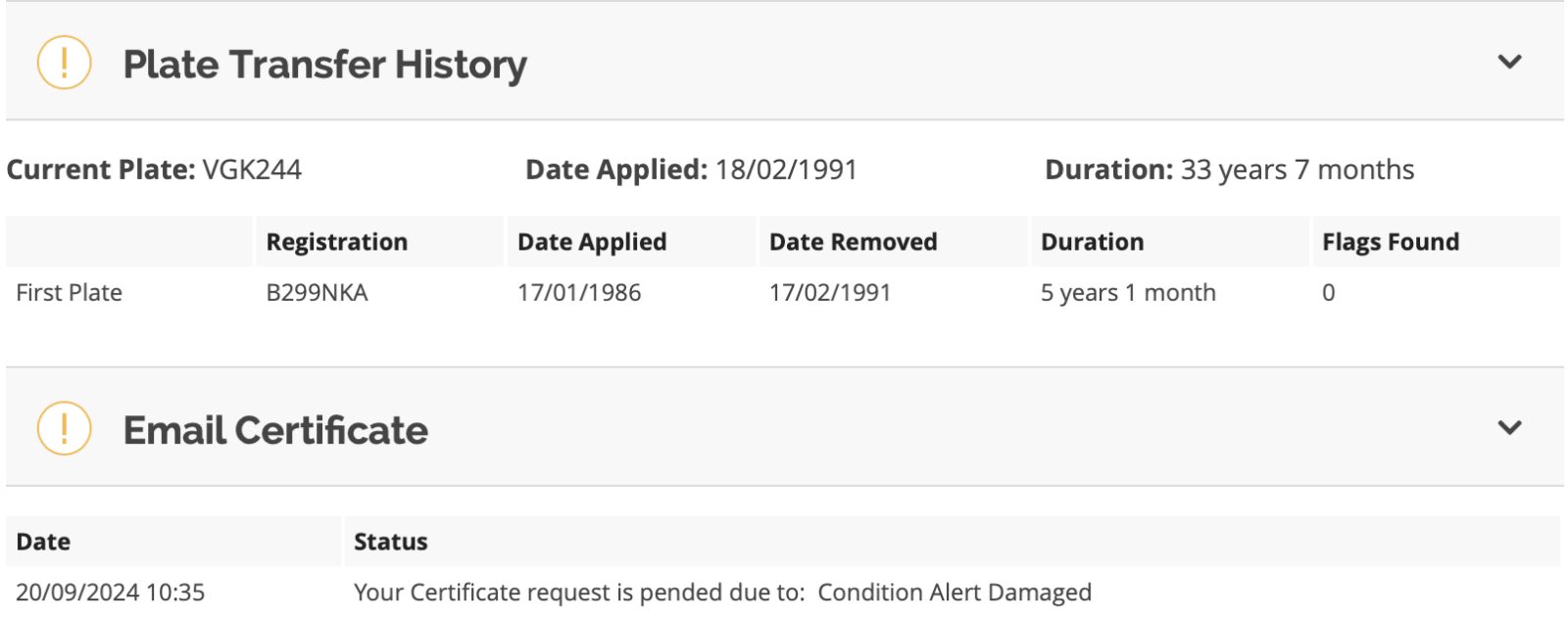Select the First Plate row label

(x=70, y=293)
